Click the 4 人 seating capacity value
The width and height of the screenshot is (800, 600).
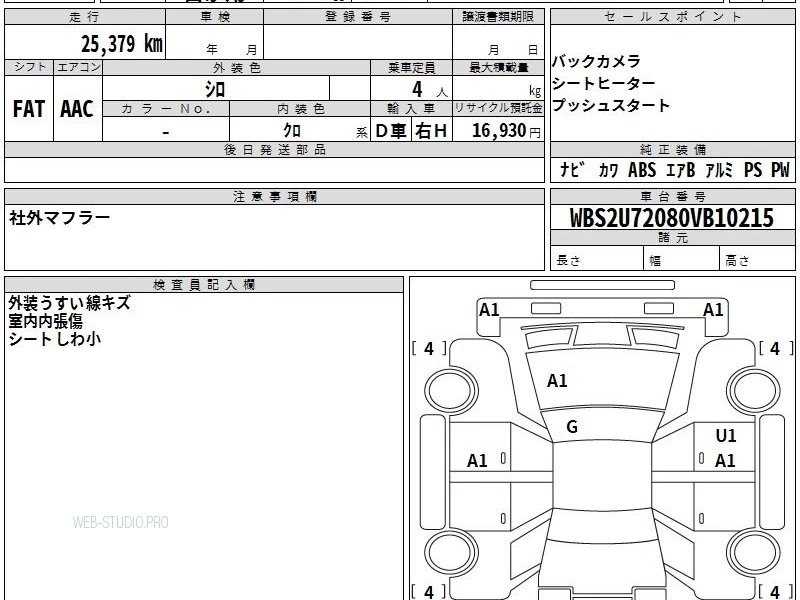pyautogui.click(x=429, y=90)
